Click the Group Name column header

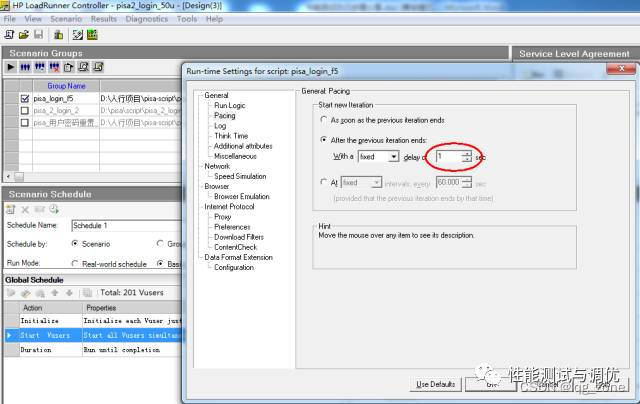pos(66,86)
